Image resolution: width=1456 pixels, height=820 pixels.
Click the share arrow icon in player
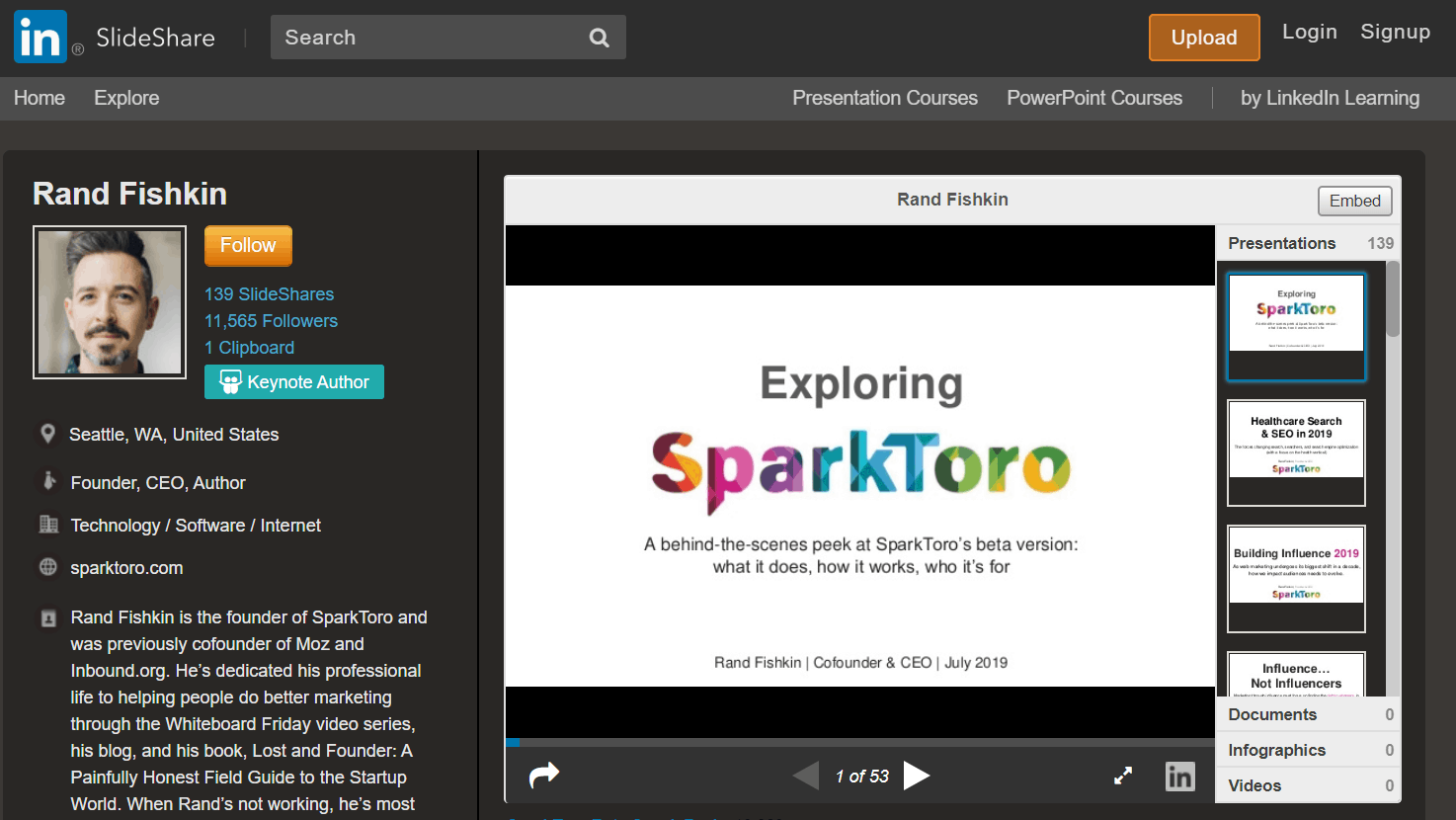544,775
